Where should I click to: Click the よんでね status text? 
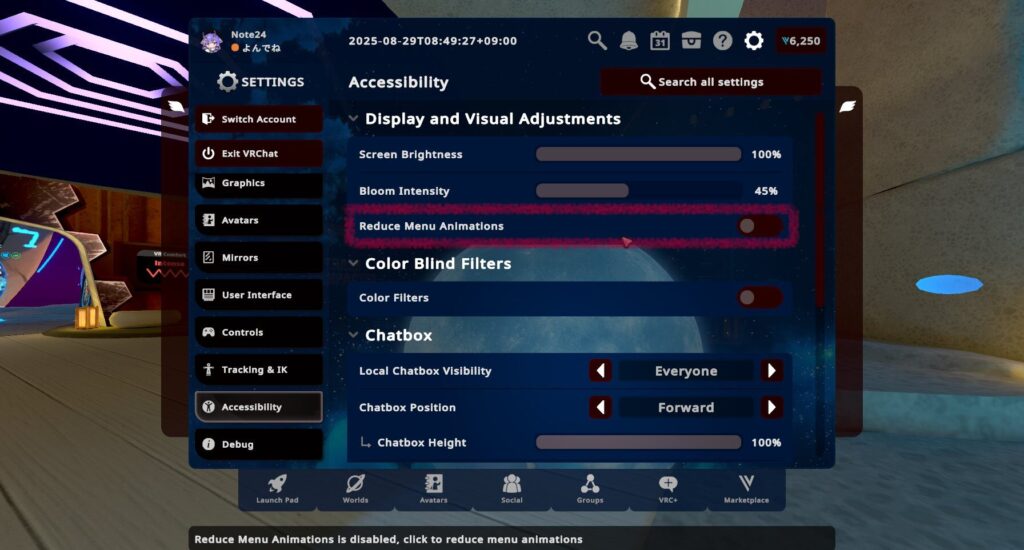(x=261, y=48)
